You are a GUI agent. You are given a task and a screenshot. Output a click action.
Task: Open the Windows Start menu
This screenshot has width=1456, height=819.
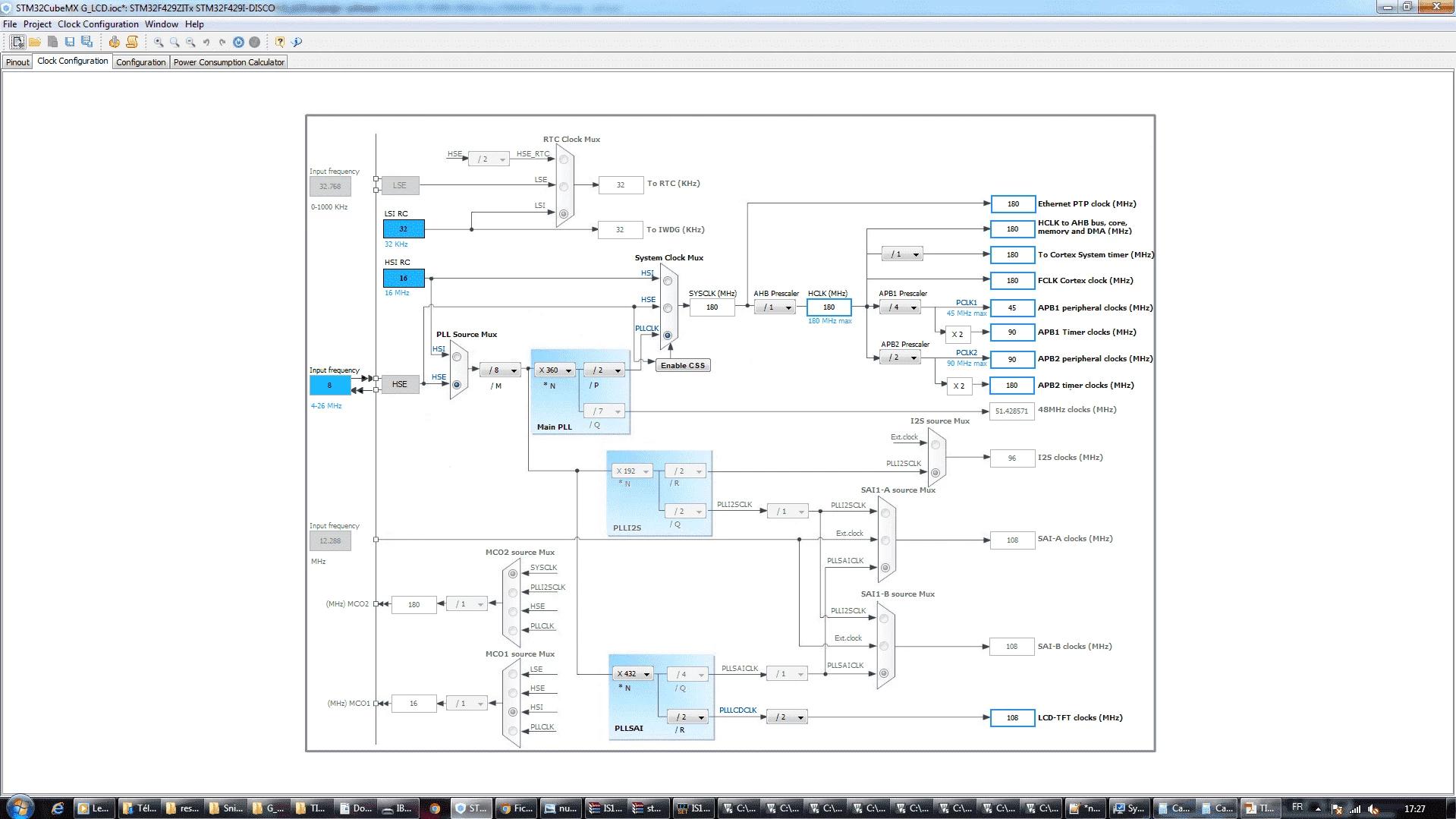click(x=20, y=808)
